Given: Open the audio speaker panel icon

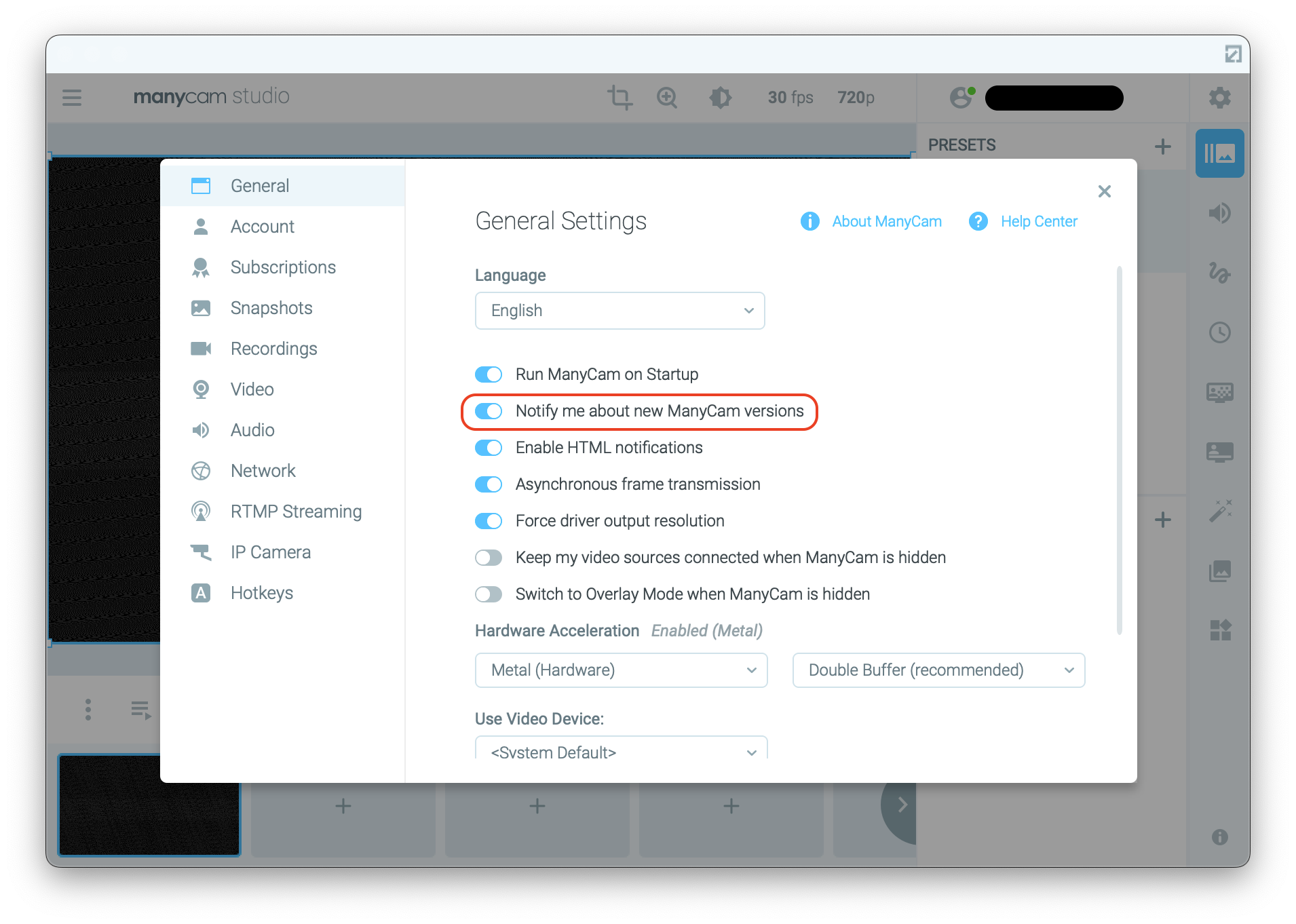Looking at the screenshot, I should click(x=1220, y=213).
